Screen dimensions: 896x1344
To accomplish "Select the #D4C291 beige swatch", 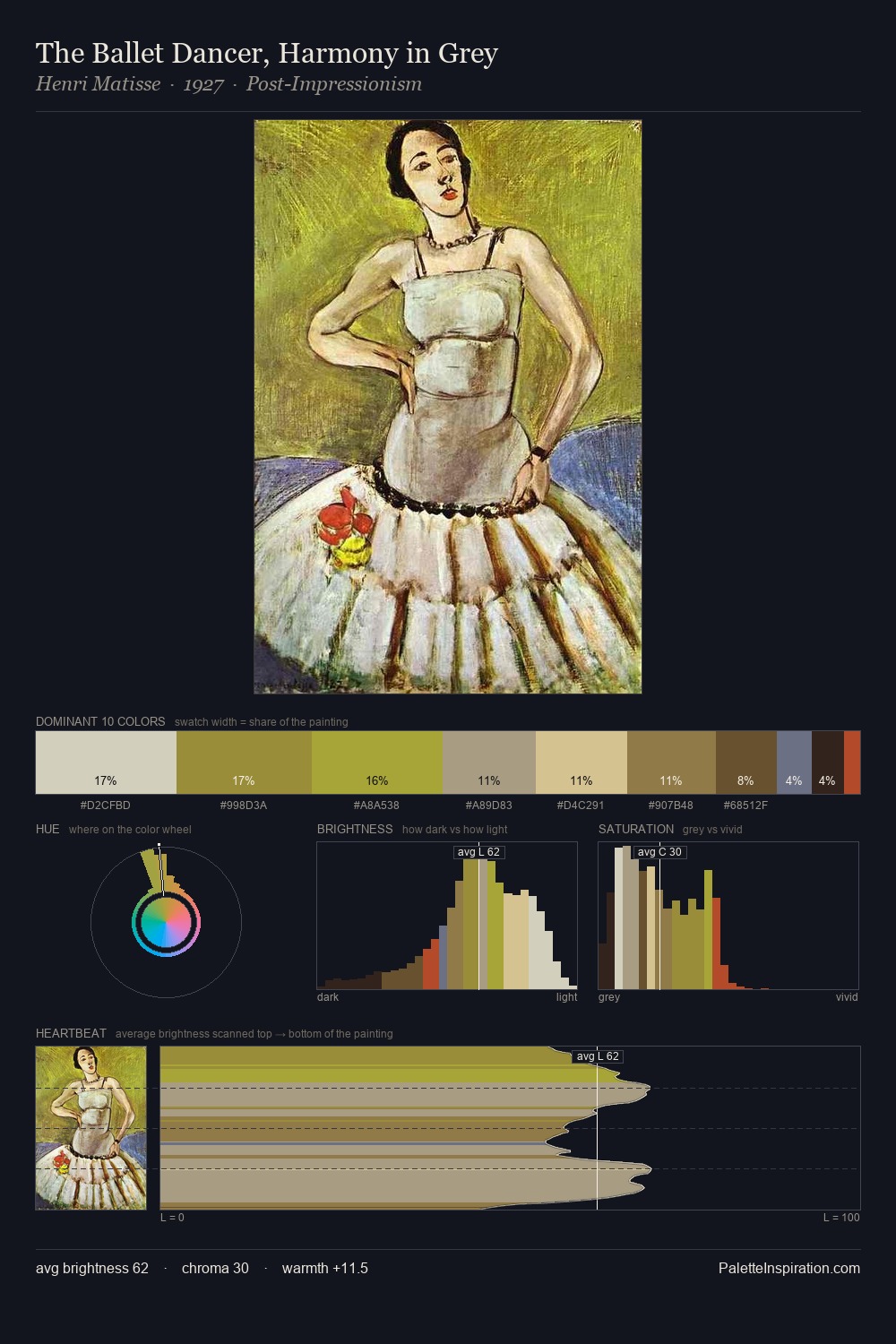I will click(x=582, y=762).
